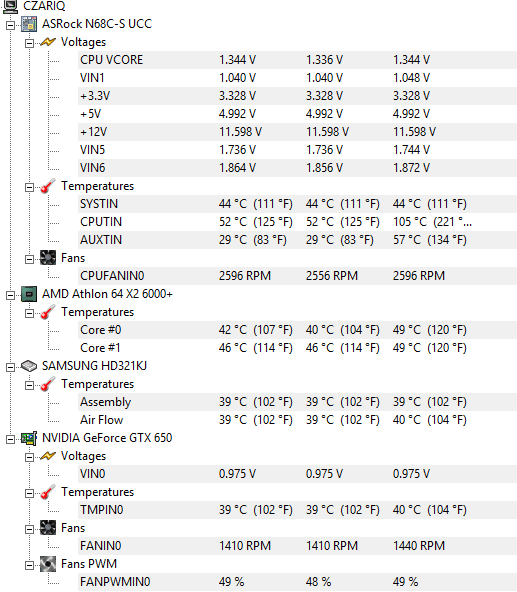517x592 pixels.
Task: Click the 57 °C (134 °F) AUXTIN value
Action: coord(430,240)
